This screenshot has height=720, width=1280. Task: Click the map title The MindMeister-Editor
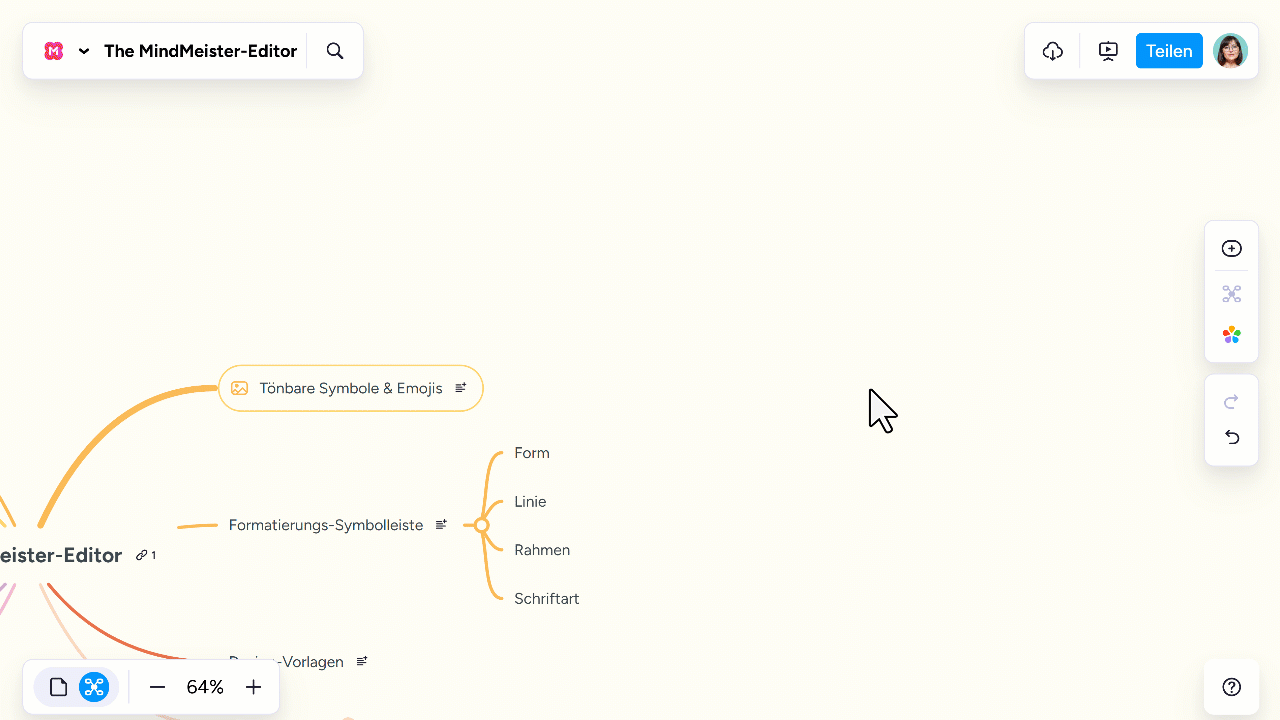point(200,51)
